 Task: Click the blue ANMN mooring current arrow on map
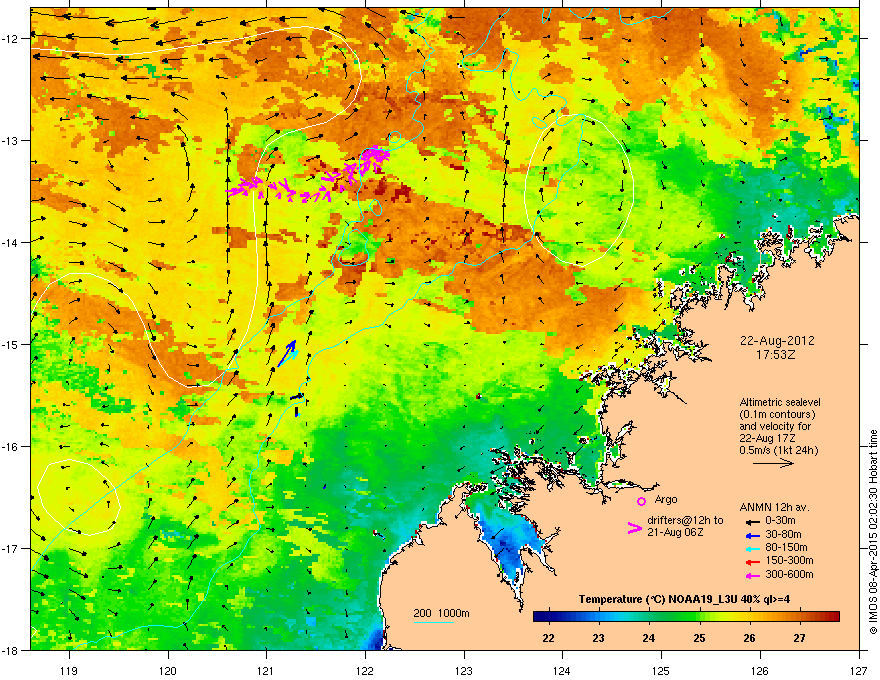click(x=288, y=353)
